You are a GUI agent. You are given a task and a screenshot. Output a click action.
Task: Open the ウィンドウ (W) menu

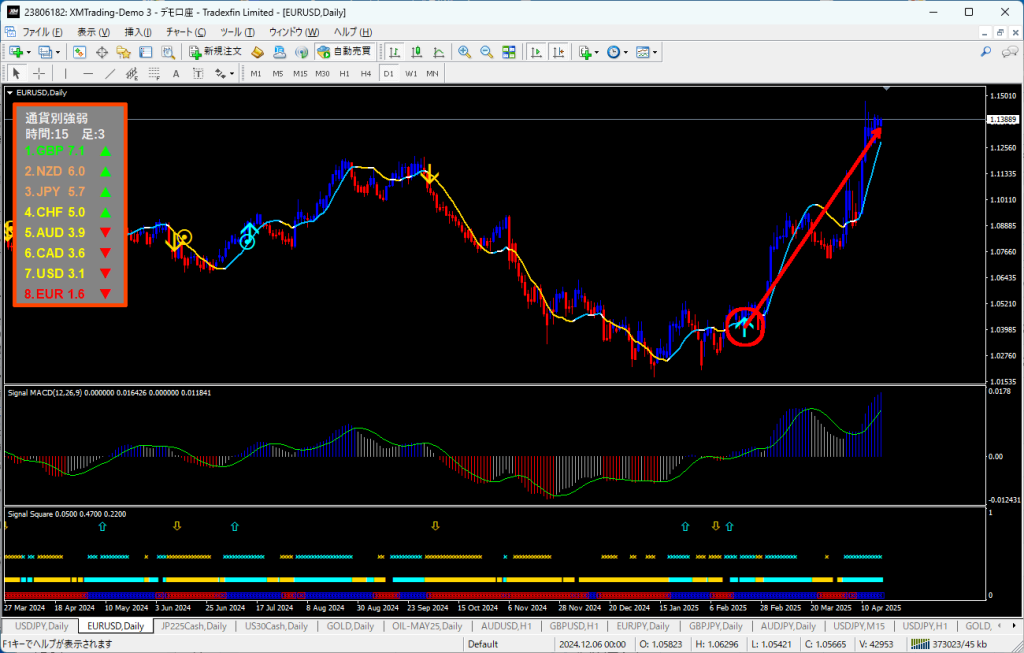click(294, 32)
